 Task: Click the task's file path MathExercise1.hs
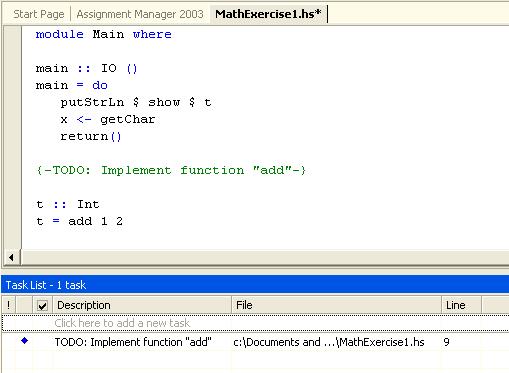(x=329, y=342)
